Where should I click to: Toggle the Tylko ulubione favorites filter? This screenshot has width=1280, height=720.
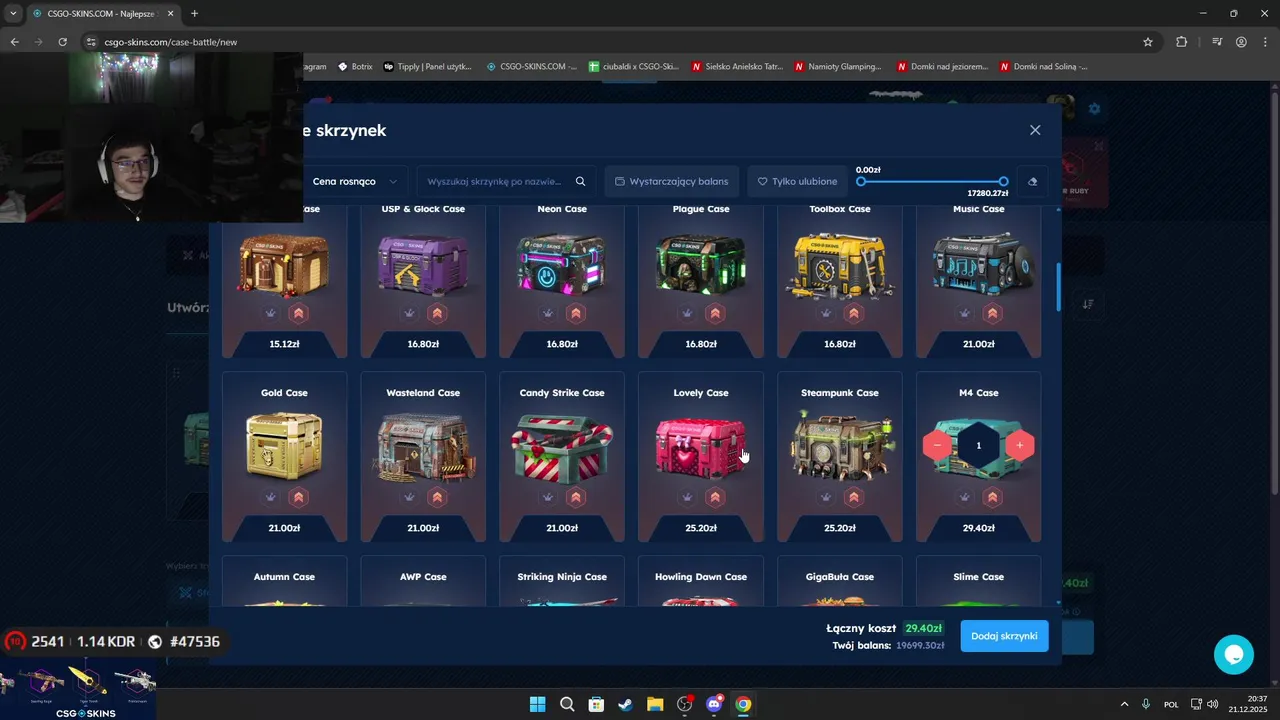click(797, 182)
